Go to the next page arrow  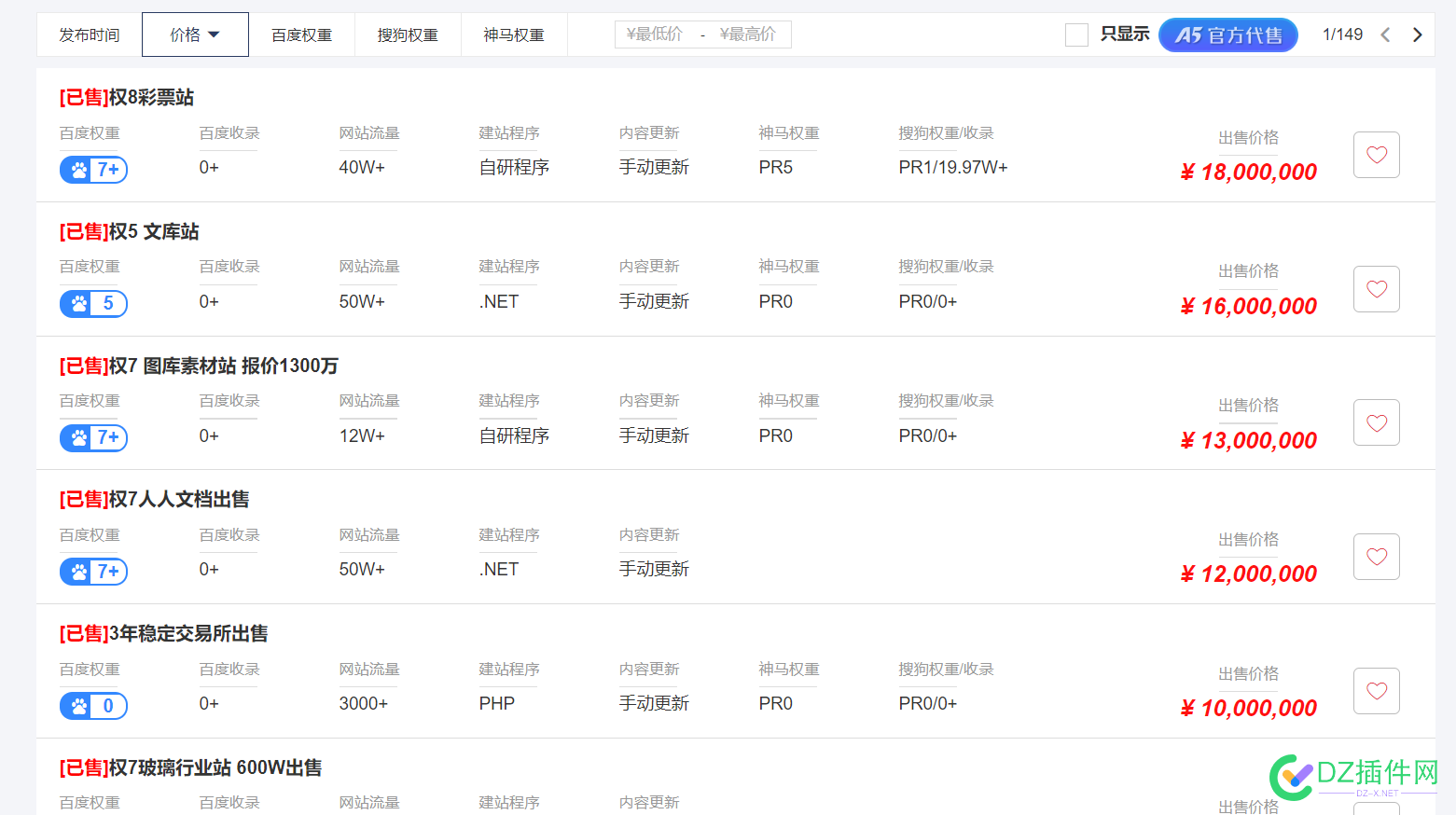tap(1417, 35)
